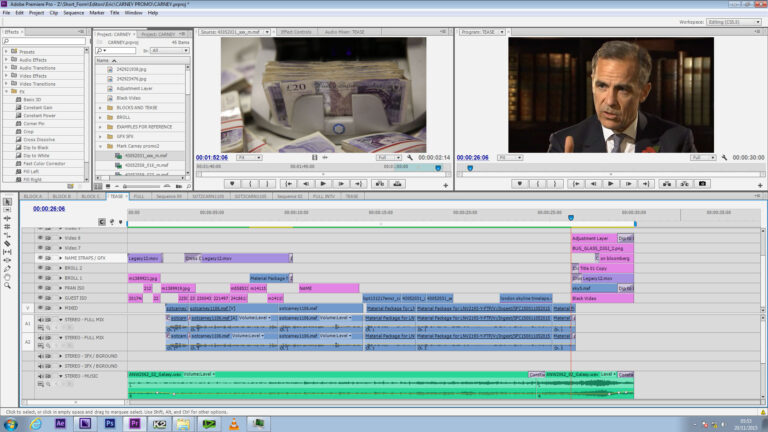The height and width of the screenshot is (432, 768).
Task: Select Cross Dissolve effect
Action: [x=39, y=140]
